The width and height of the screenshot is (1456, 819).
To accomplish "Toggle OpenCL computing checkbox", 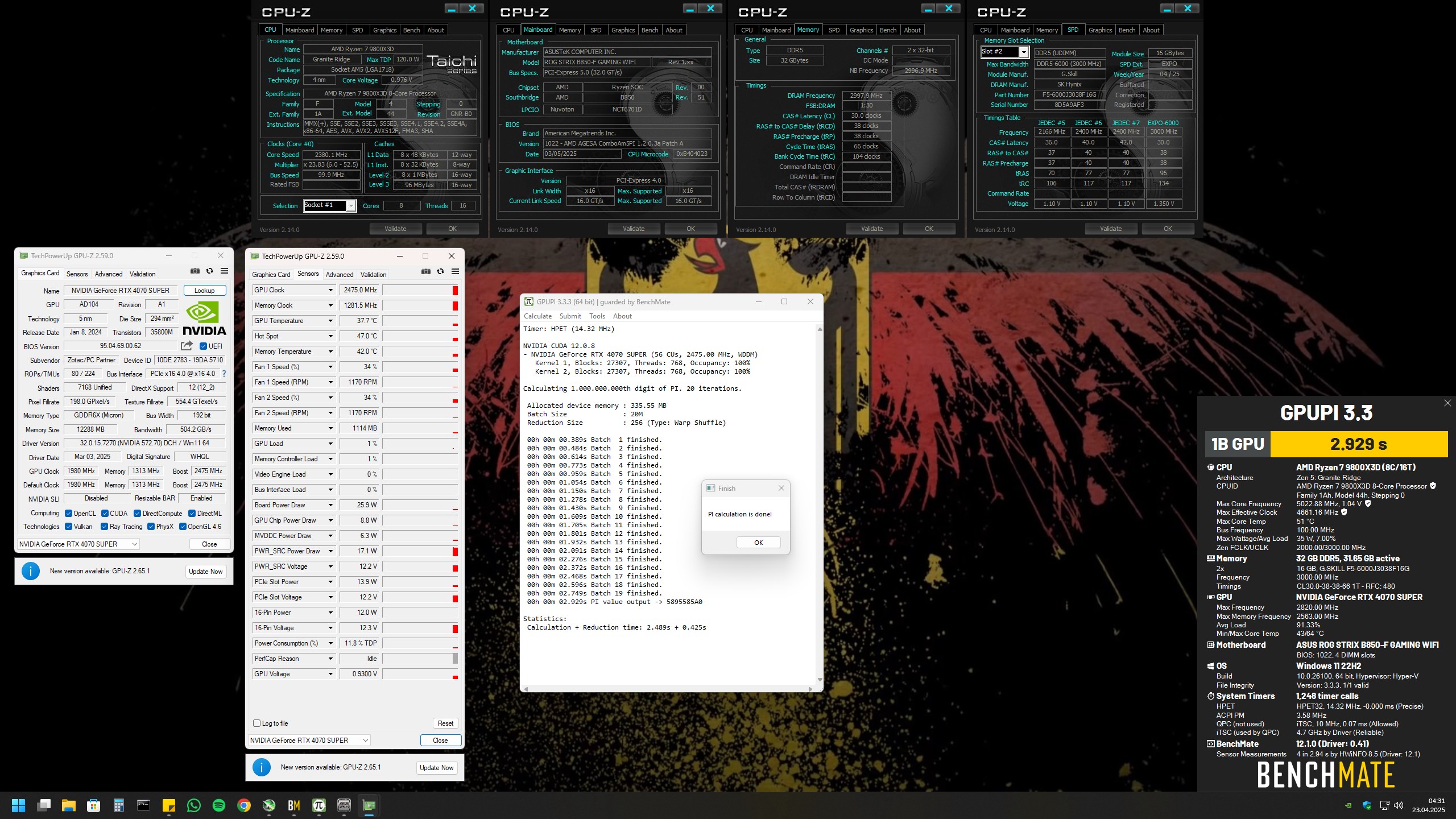I will 68,513.
